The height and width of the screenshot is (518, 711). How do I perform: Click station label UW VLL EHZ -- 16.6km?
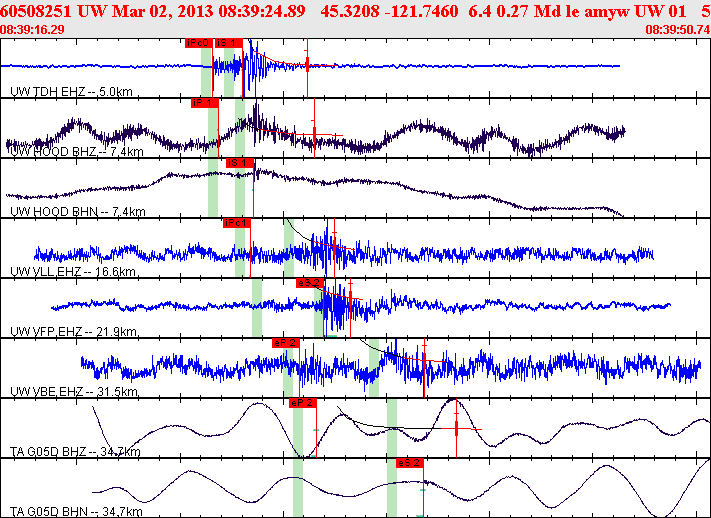click(73, 272)
